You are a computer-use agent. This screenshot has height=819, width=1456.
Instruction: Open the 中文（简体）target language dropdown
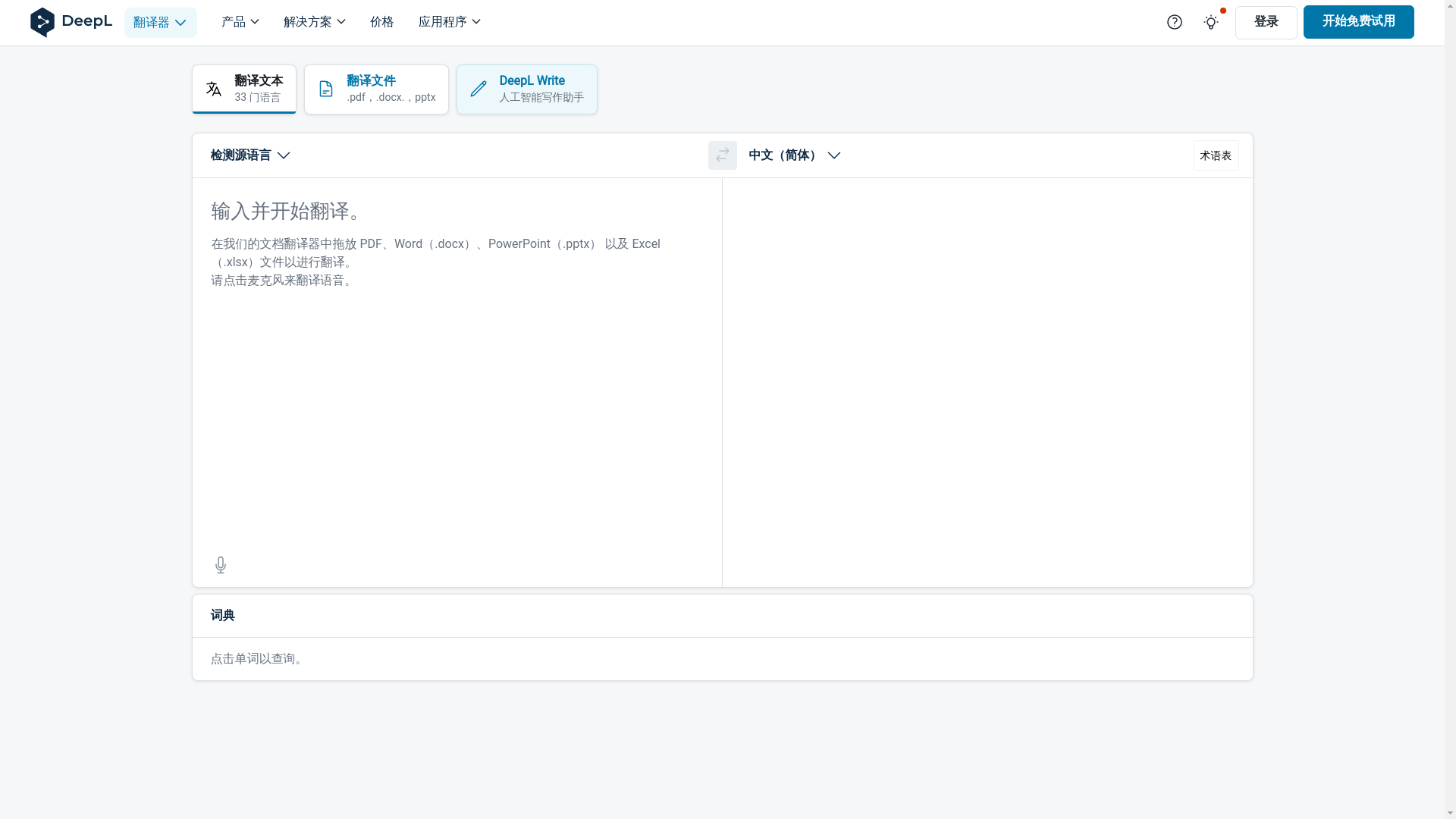[x=794, y=155]
